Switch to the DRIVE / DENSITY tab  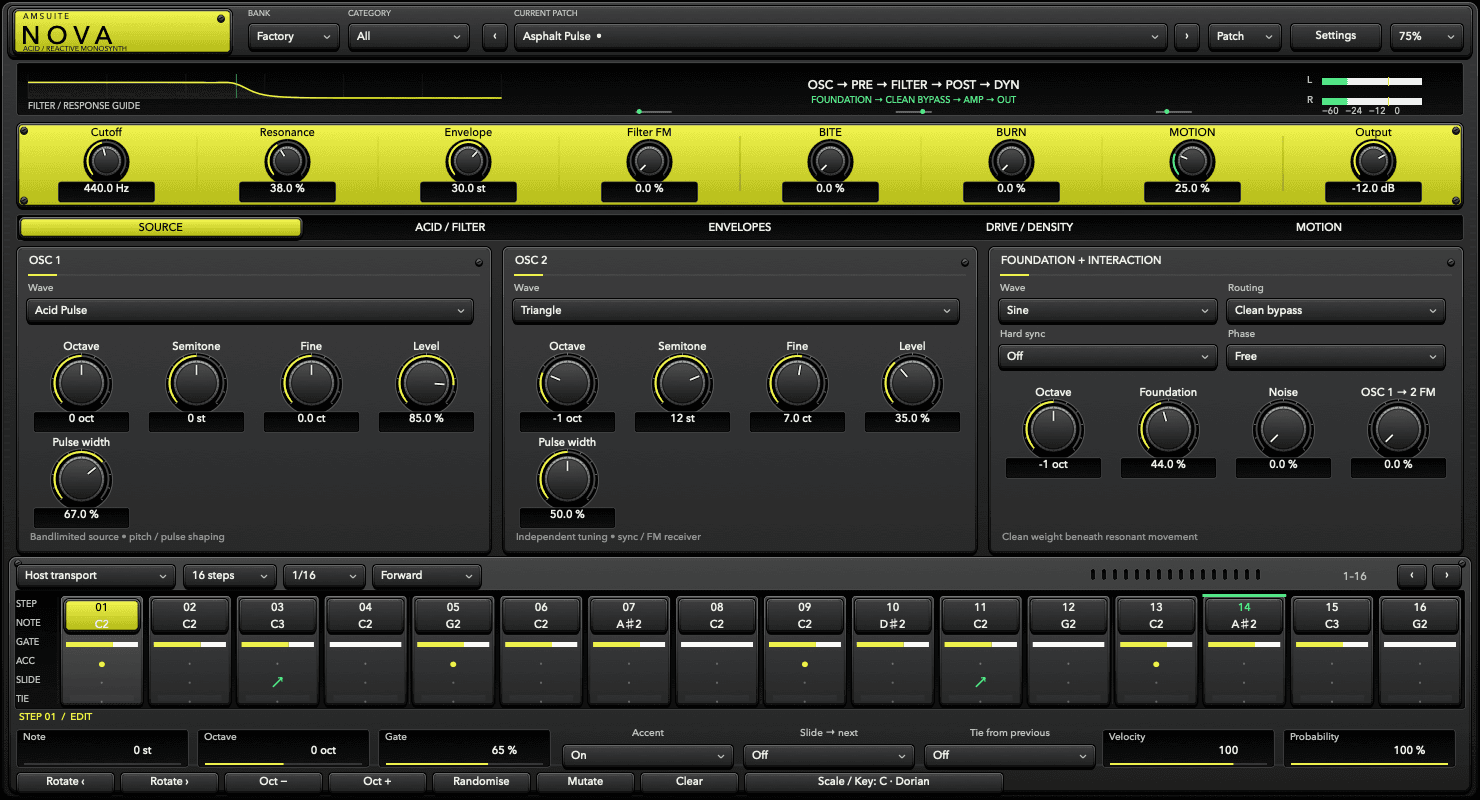point(1029,227)
